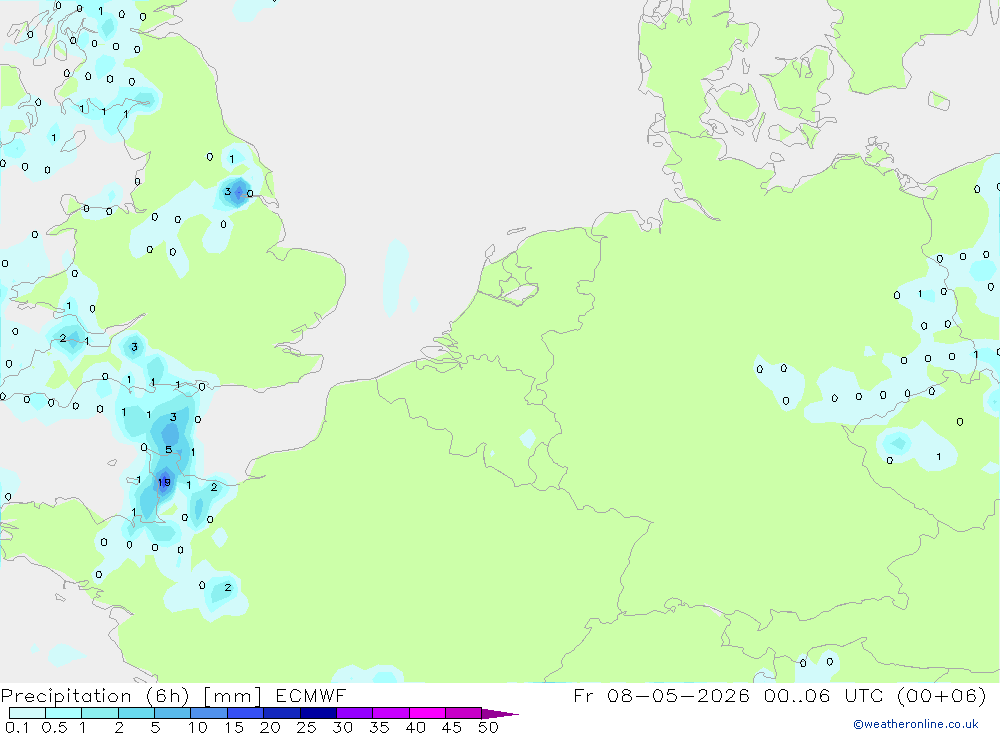
Task: Click the "10" legend scale label
Action: [198, 727]
